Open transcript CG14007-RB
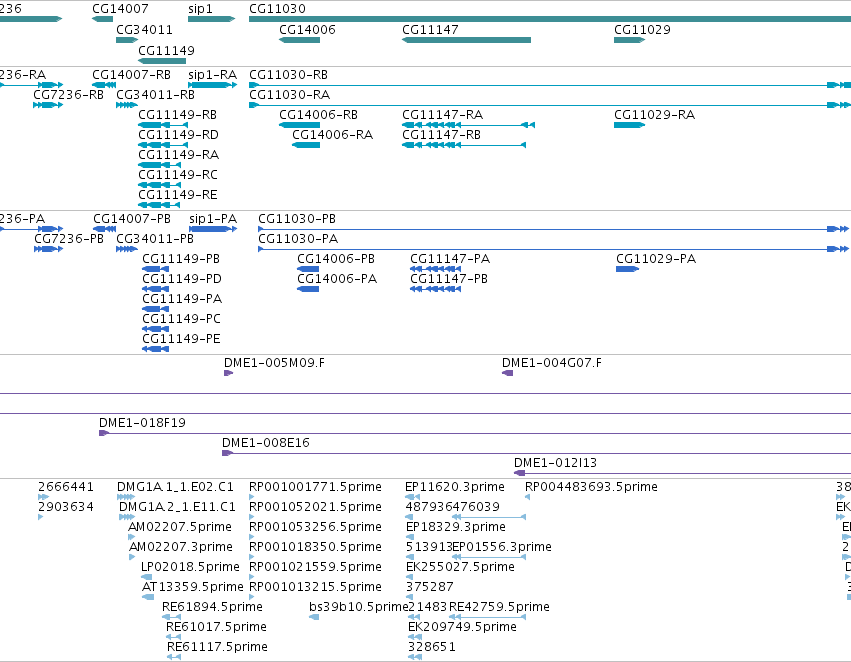The image size is (851, 662). [131, 74]
